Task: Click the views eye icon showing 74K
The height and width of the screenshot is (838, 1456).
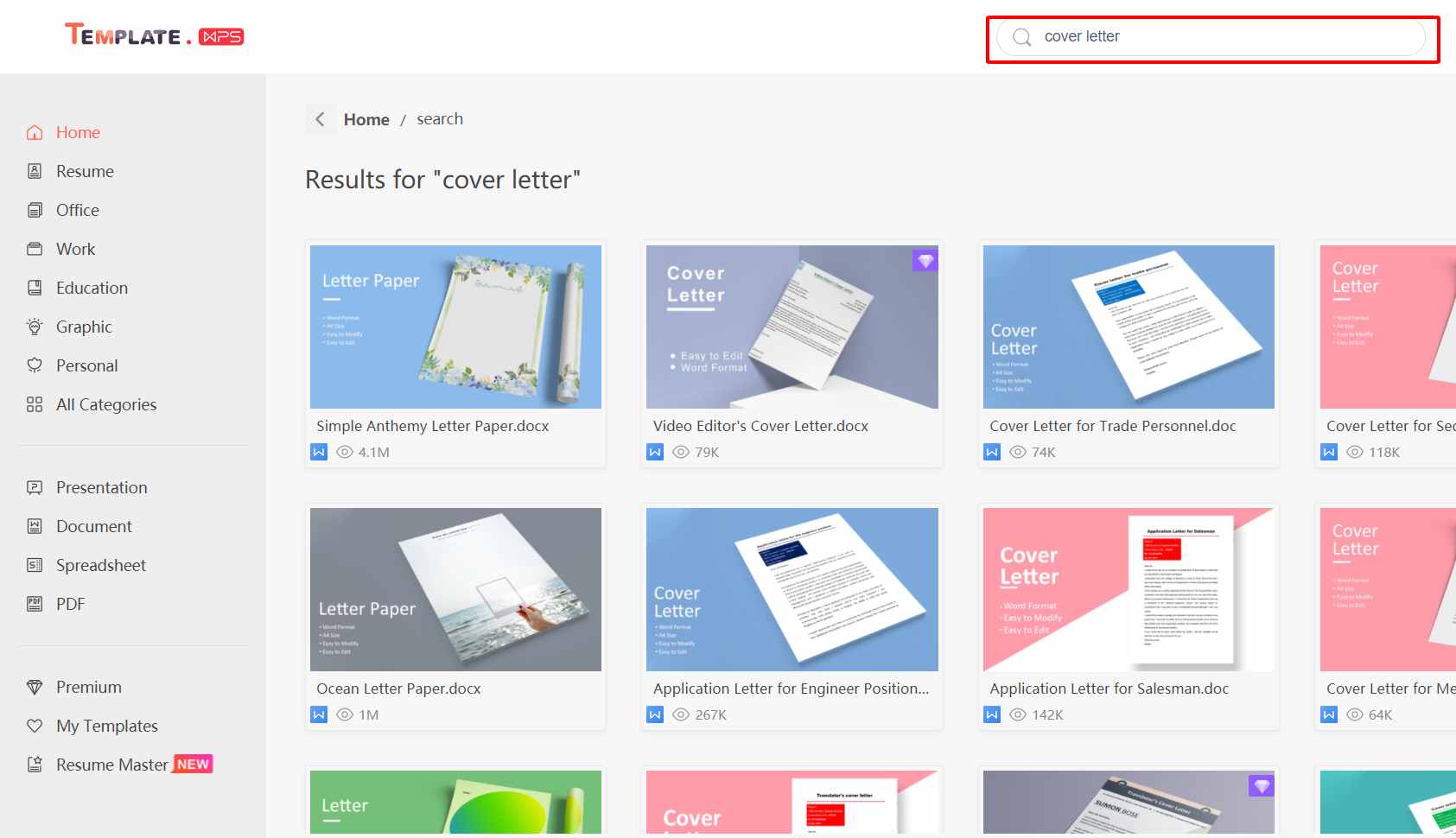Action: [x=1018, y=452]
